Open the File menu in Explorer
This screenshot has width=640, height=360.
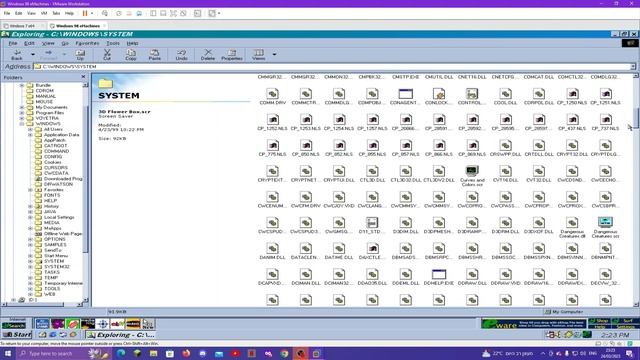click(x=13, y=43)
